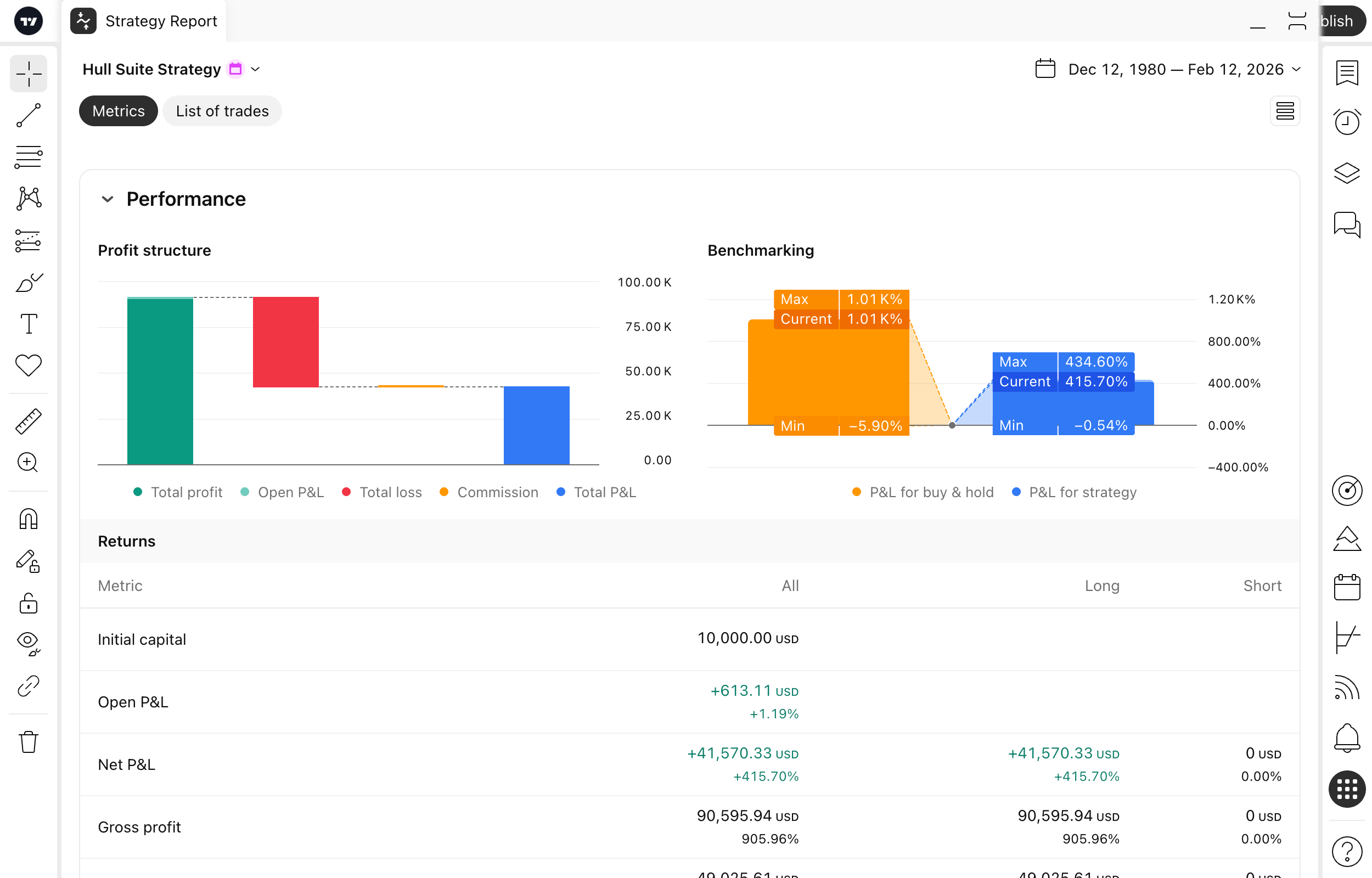Collapse the Performance section
The height and width of the screenshot is (878, 1372).
[x=107, y=199]
